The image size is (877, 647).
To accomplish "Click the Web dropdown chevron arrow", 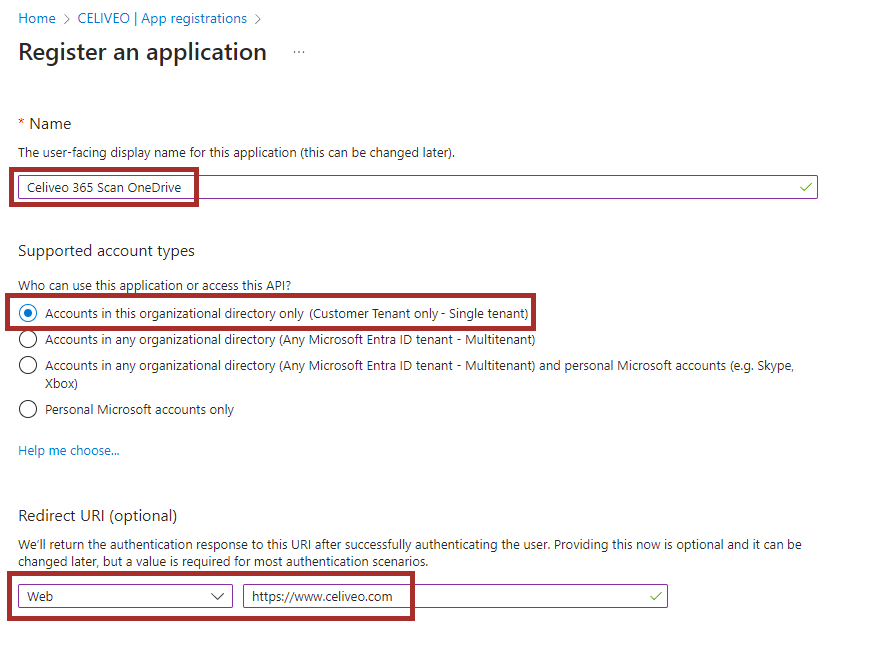I will click(219, 596).
